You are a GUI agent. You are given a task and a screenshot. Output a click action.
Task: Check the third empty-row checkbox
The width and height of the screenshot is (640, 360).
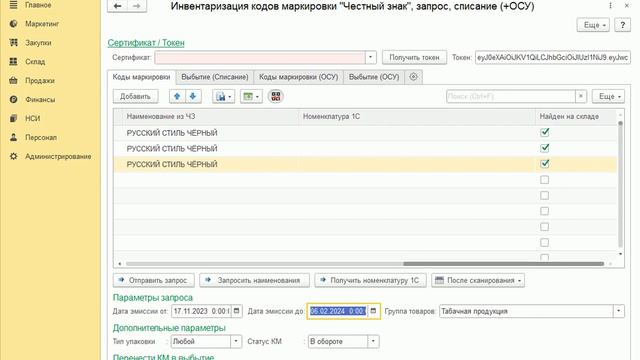tap(544, 211)
